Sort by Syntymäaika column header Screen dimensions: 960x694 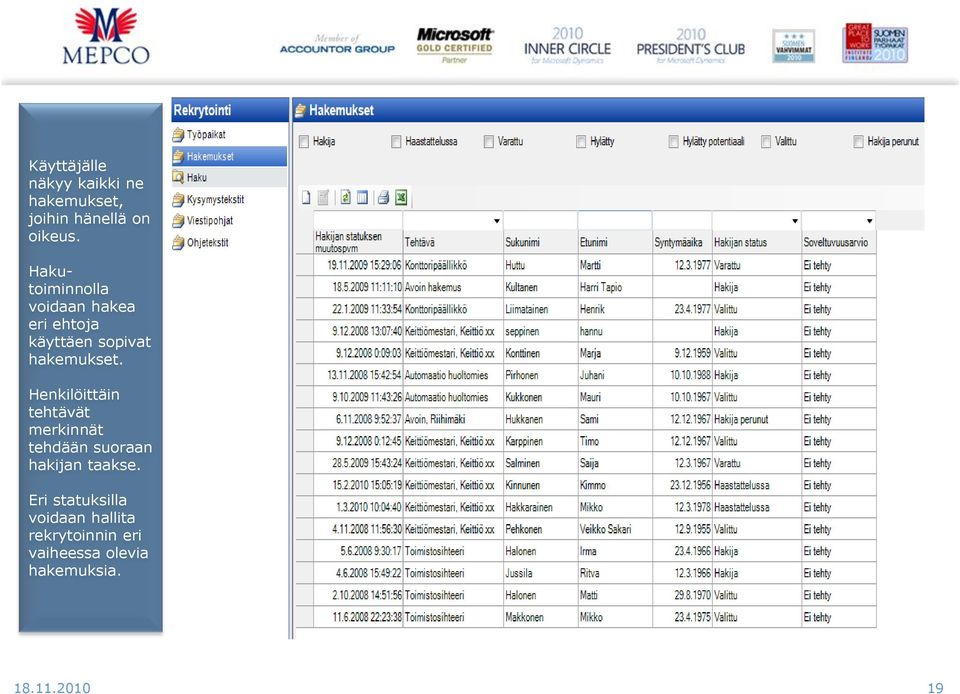pyautogui.click(x=682, y=242)
